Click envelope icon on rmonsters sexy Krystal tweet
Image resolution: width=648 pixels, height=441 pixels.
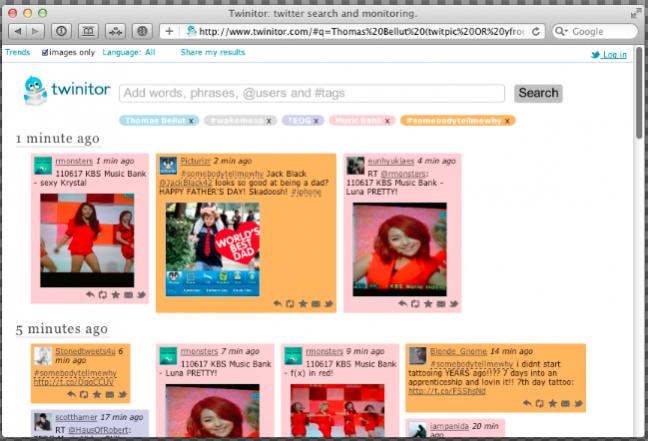coord(129,295)
